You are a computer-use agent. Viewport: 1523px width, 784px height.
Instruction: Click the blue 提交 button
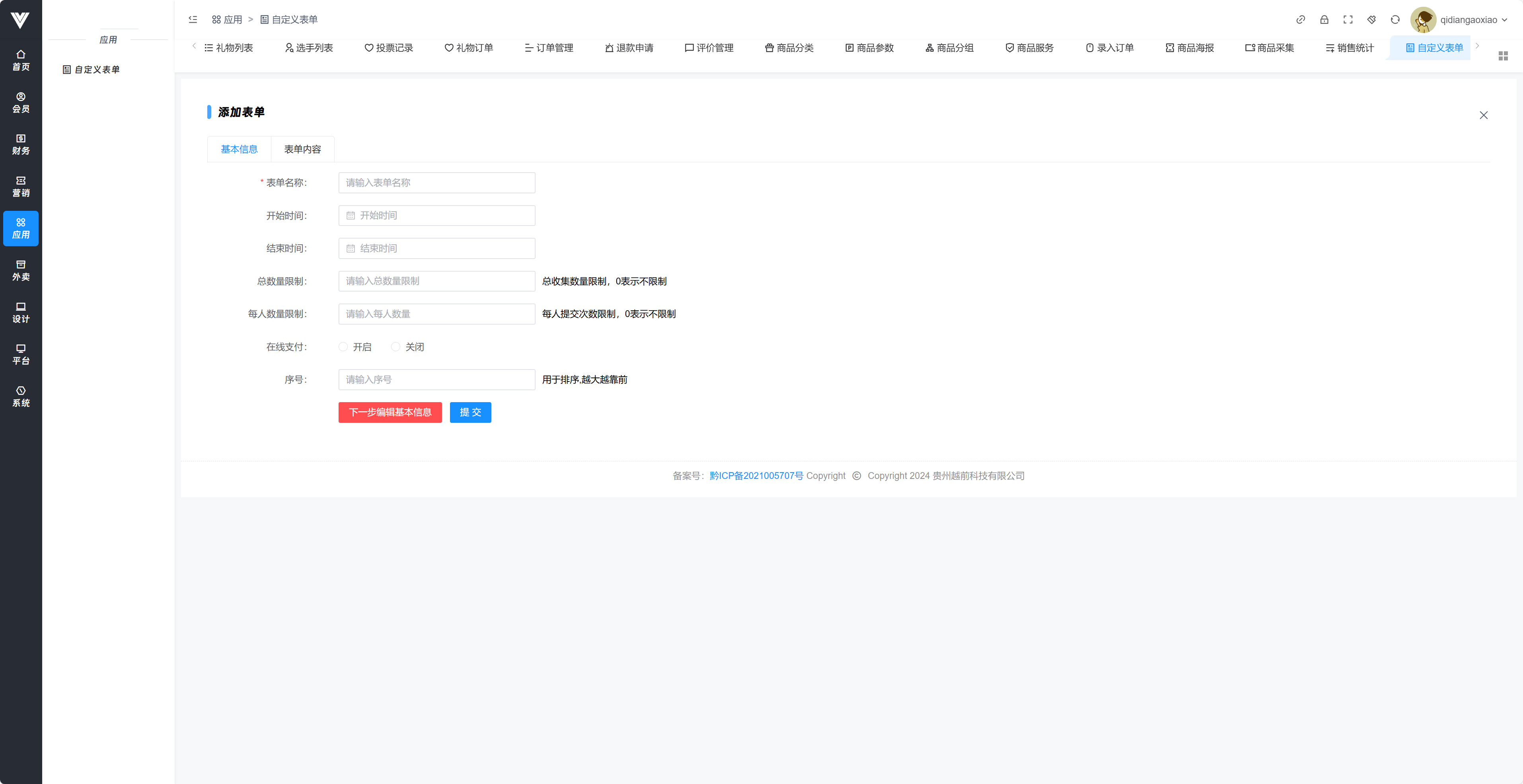(470, 412)
